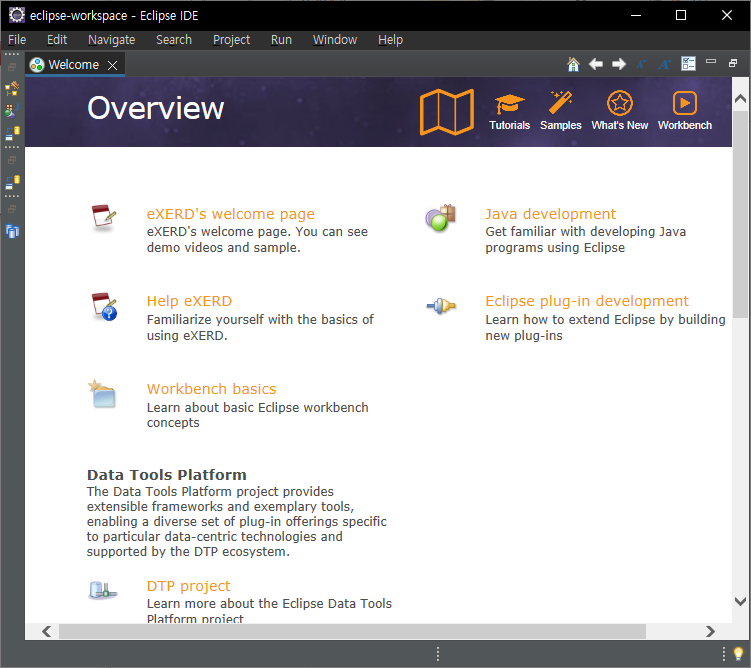
Task: Open the Search menu
Action: [x=174, y=40]
